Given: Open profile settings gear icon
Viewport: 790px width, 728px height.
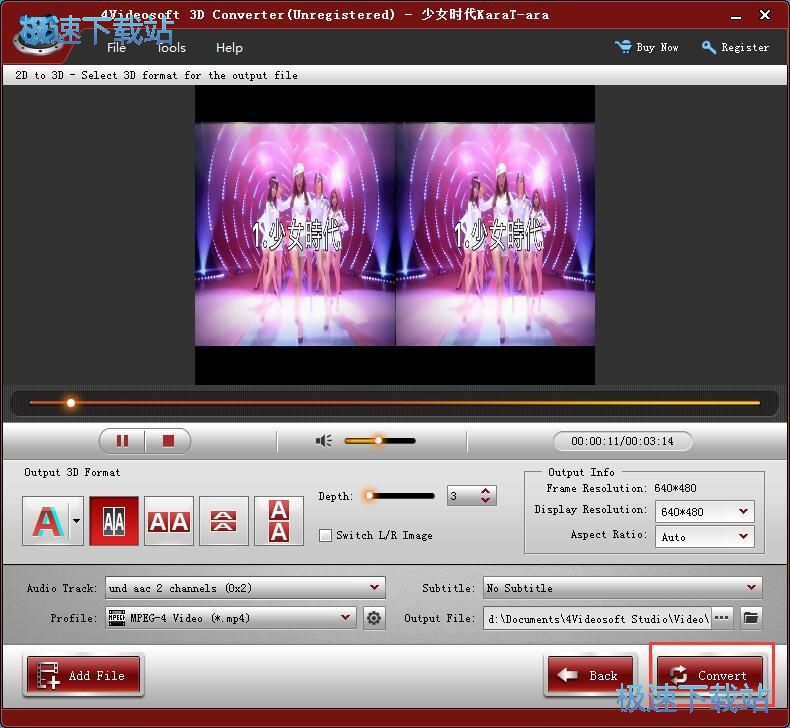Looking at the screenshot, I should pos(374,618).
